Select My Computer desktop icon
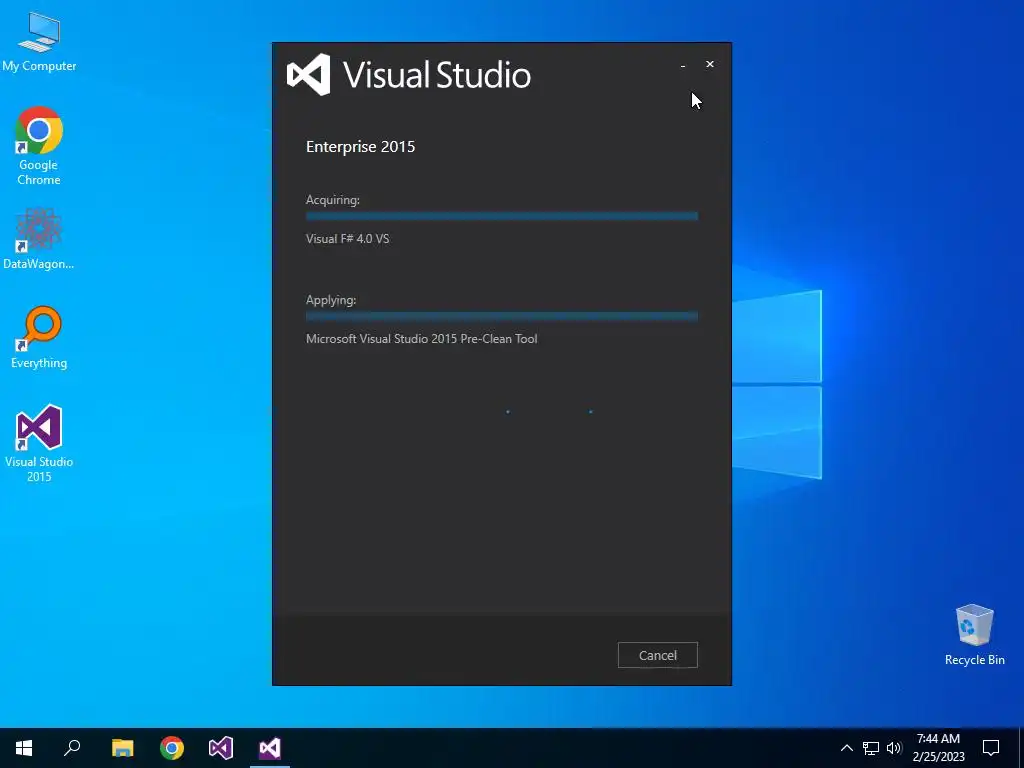 click(39, 42)
